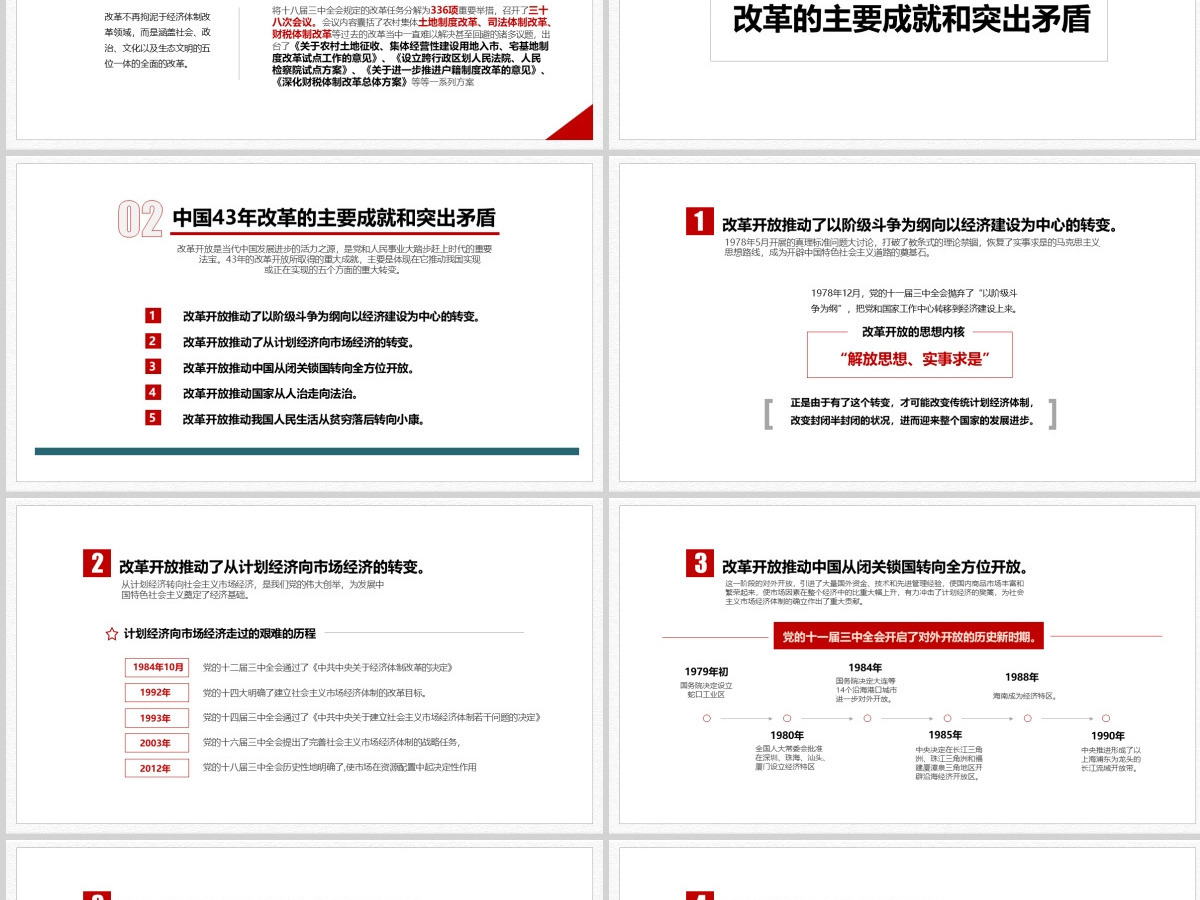
Task: Click the timeline dot above 1985年
Action: pos(947,718)
